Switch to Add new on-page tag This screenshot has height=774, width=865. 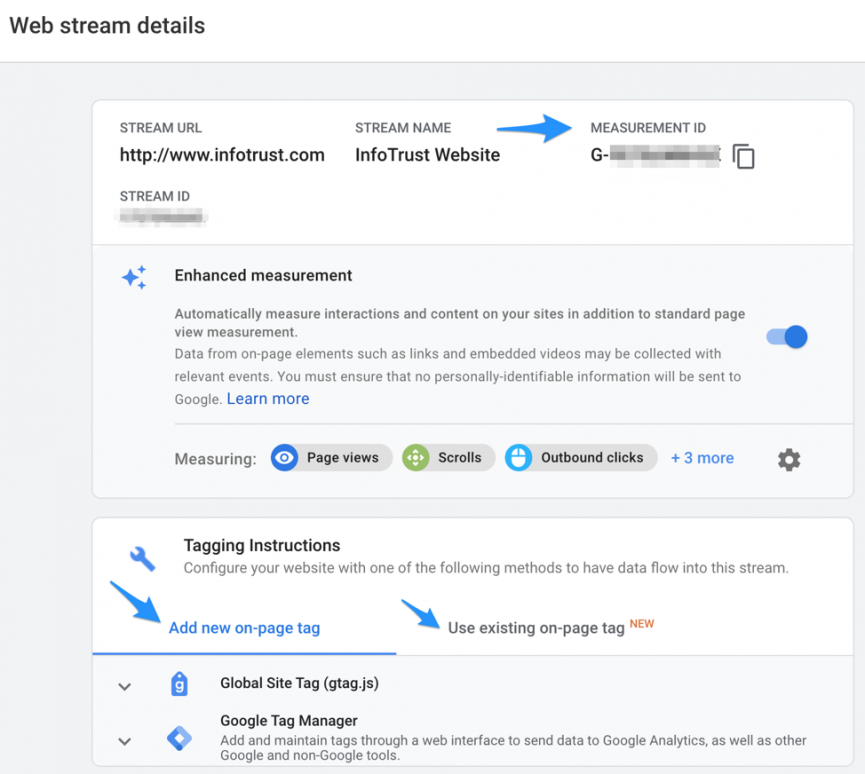[x=243, y=627]
